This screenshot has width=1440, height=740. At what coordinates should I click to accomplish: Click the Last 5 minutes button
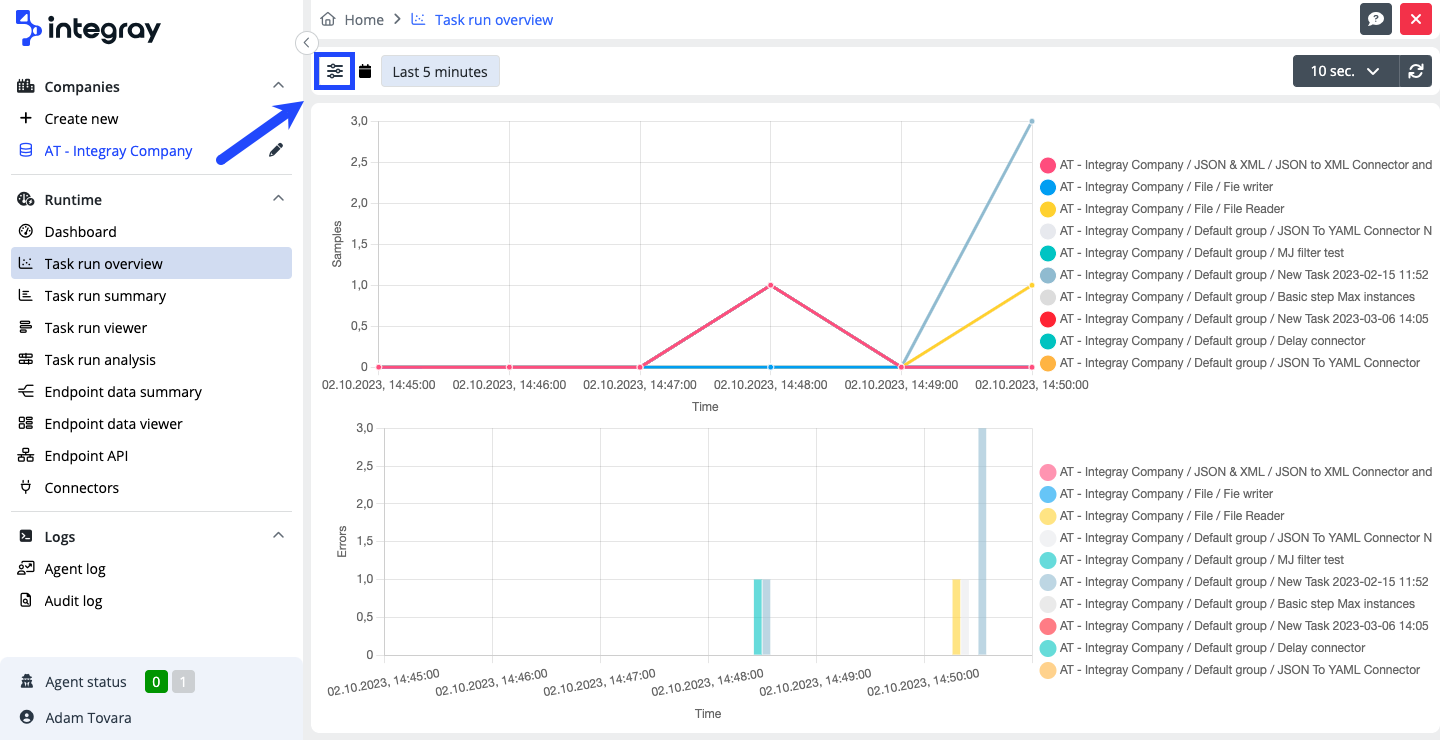(440, 72)
